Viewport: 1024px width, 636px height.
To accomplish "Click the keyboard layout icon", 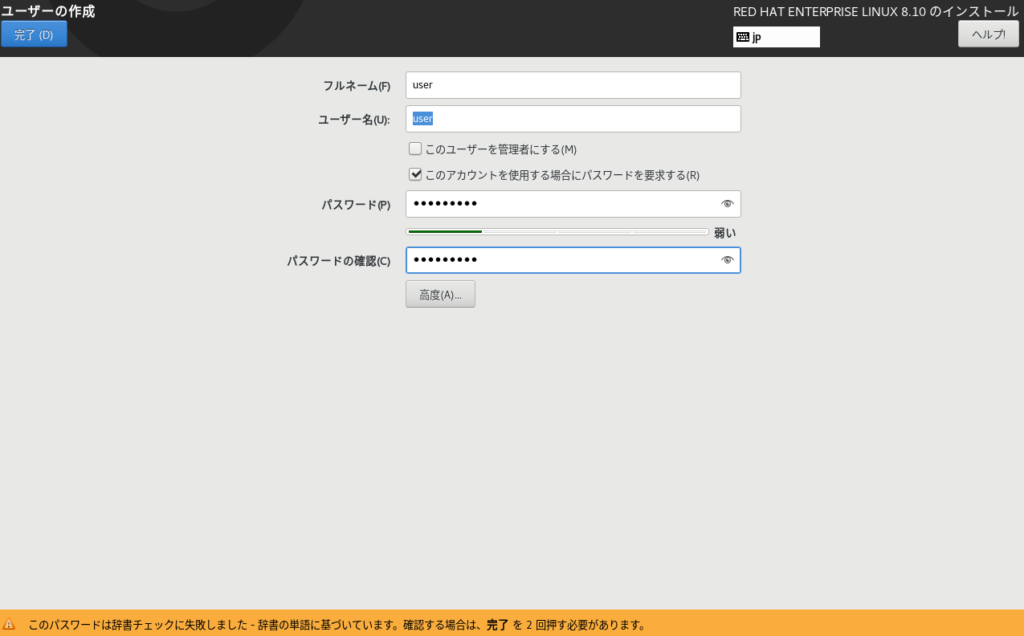I will tap(743, 37).
